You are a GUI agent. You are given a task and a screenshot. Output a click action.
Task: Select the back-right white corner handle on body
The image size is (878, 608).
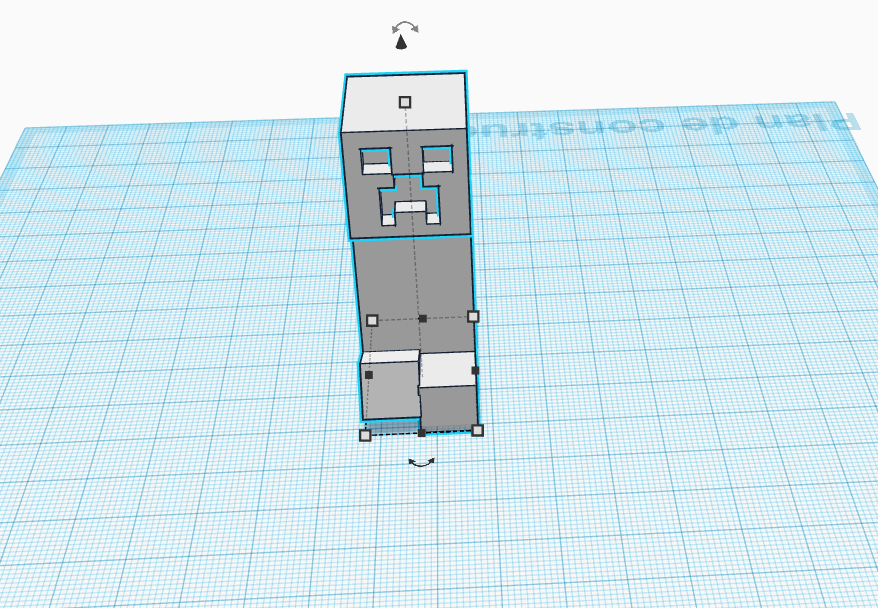[x=473, y=316]
